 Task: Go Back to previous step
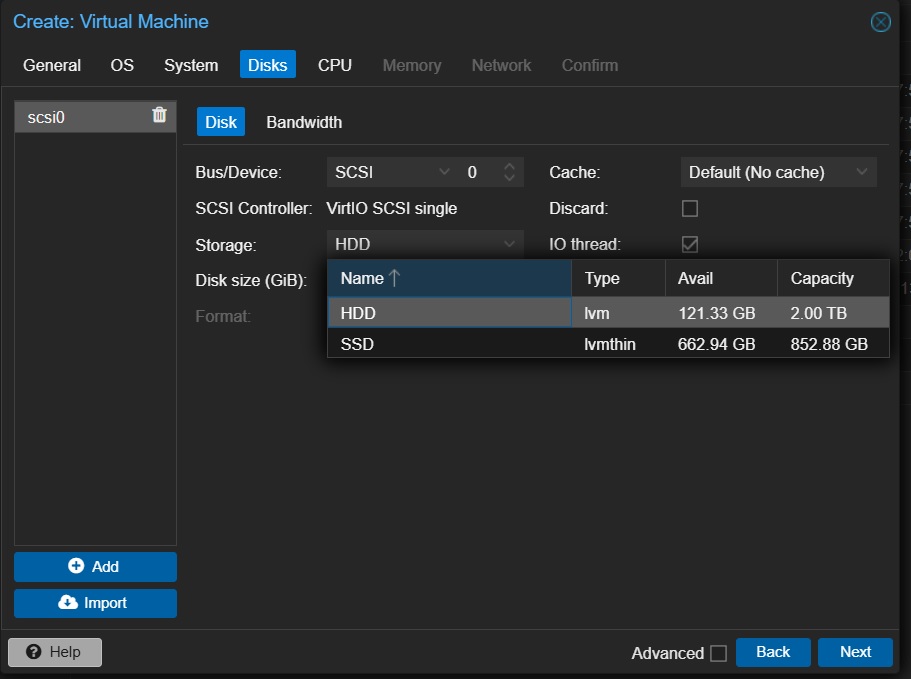click(773, 652)
